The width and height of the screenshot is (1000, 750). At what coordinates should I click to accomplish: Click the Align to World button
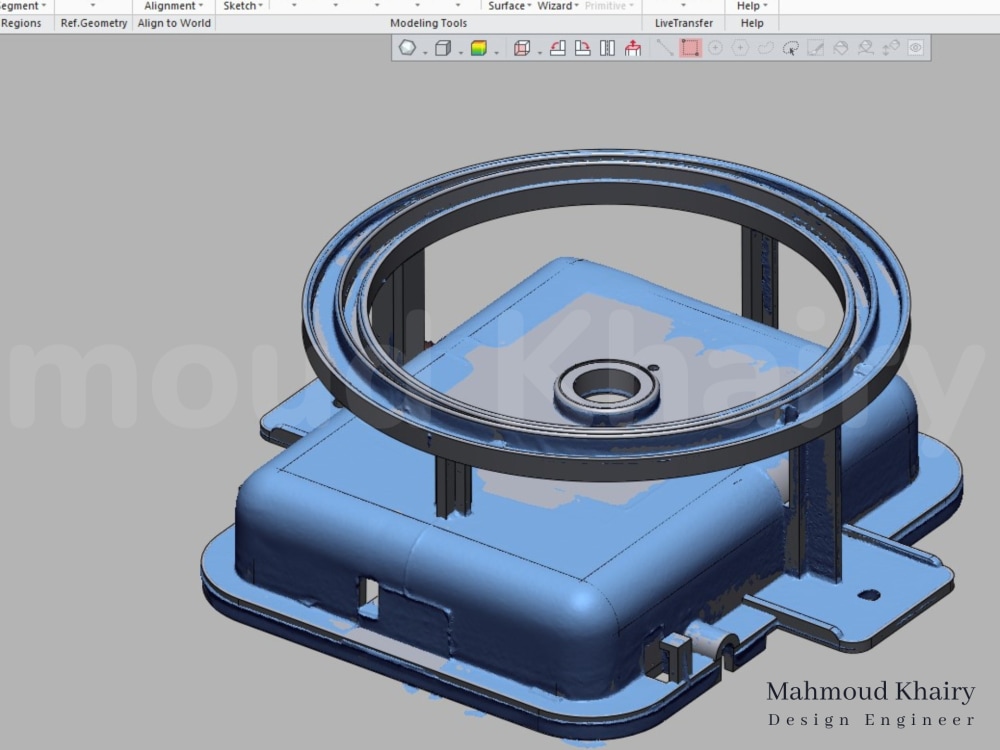173,23
